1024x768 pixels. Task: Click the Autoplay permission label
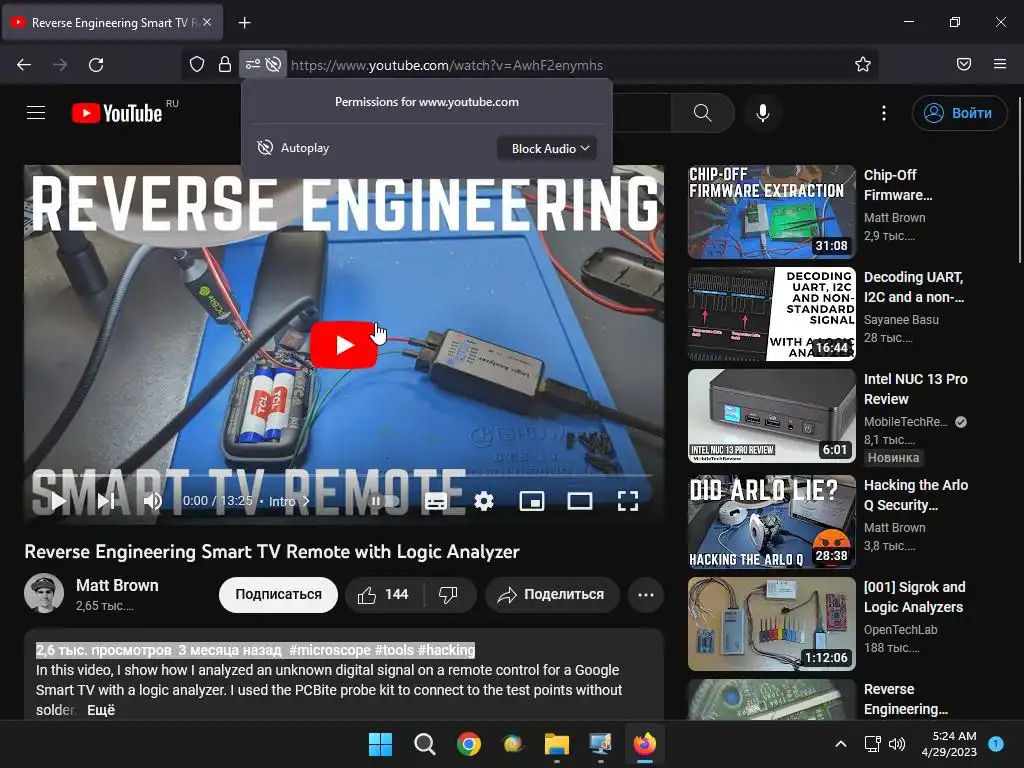305,148
